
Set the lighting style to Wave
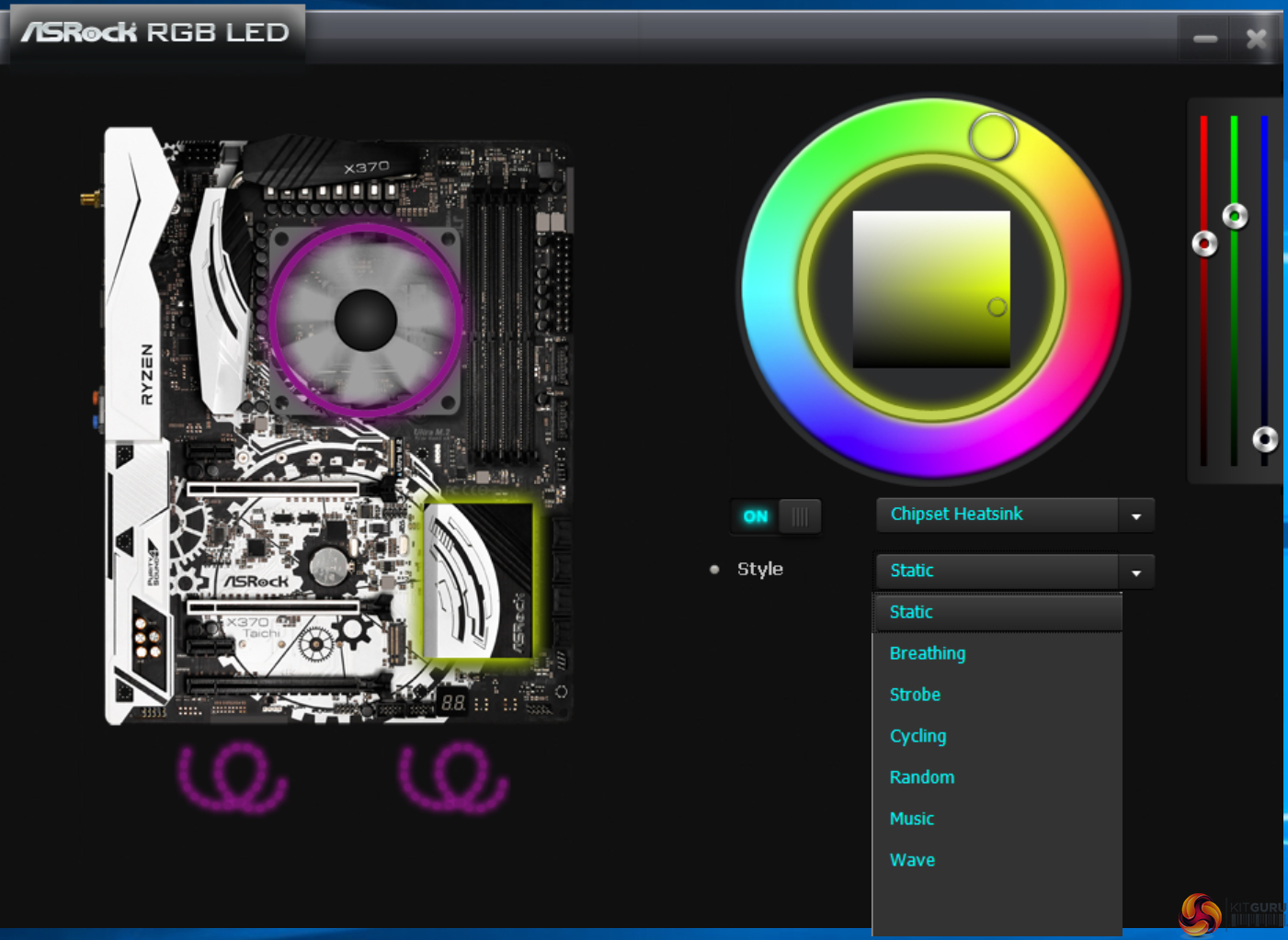tap(997, 860)
